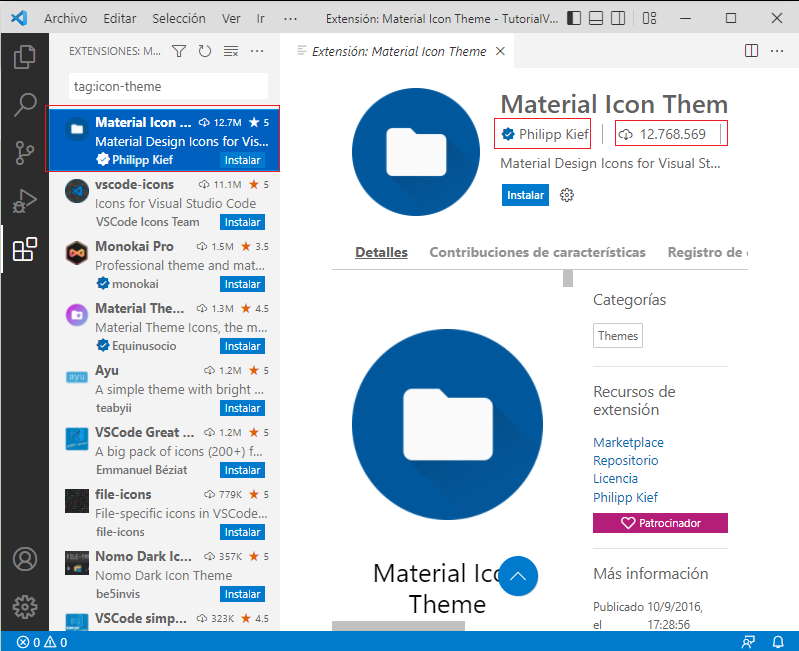Viewport: 799px width, 651px height.
Task: Open the Marketplace link
Action: pyautogui.click(x=628, y=442)
